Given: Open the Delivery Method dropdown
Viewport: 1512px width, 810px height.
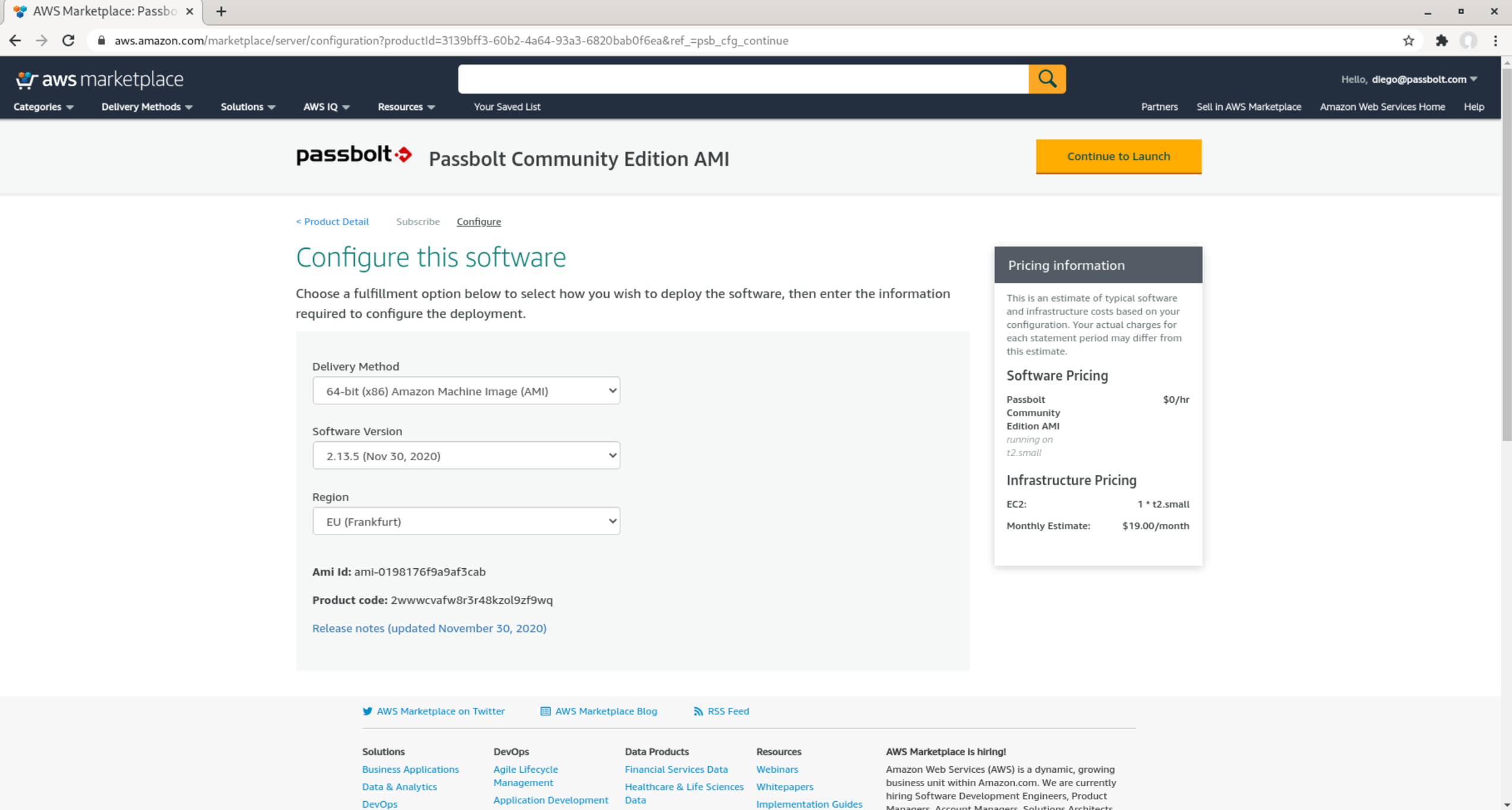Looking at the screenshot, I should [466, 391].
